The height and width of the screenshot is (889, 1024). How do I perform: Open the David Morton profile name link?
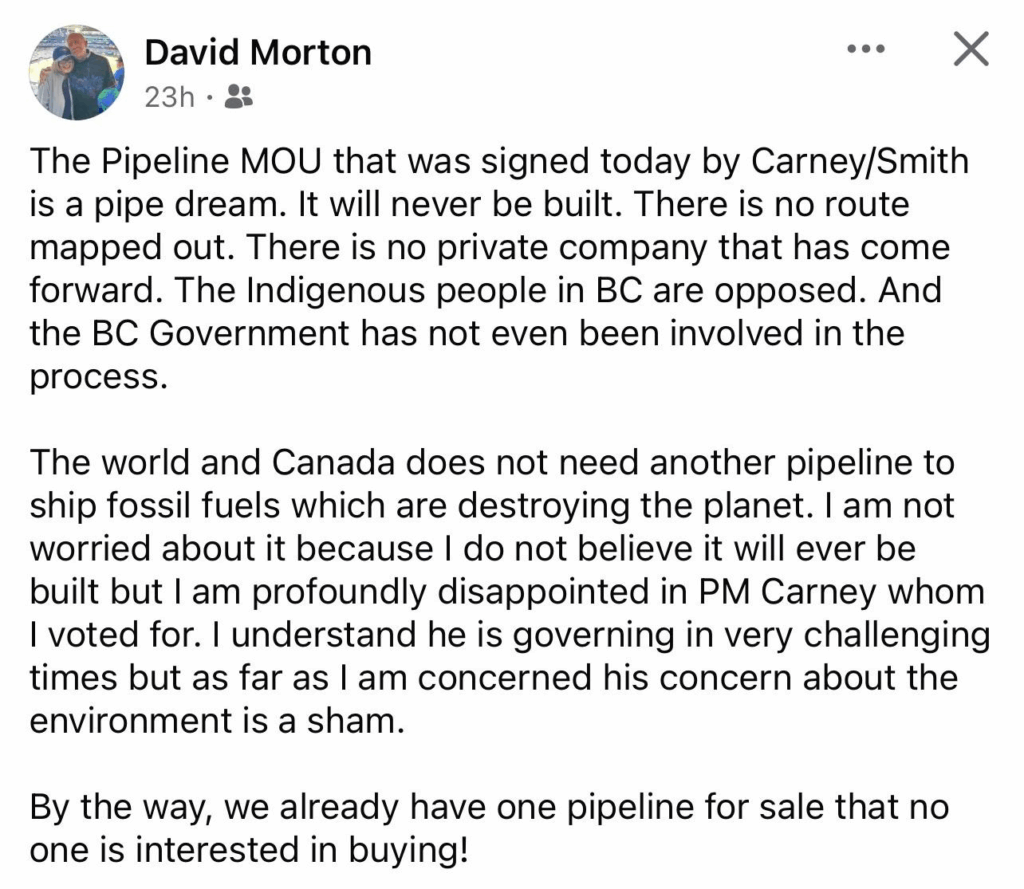pyautogui.click(x=258, y=52)
